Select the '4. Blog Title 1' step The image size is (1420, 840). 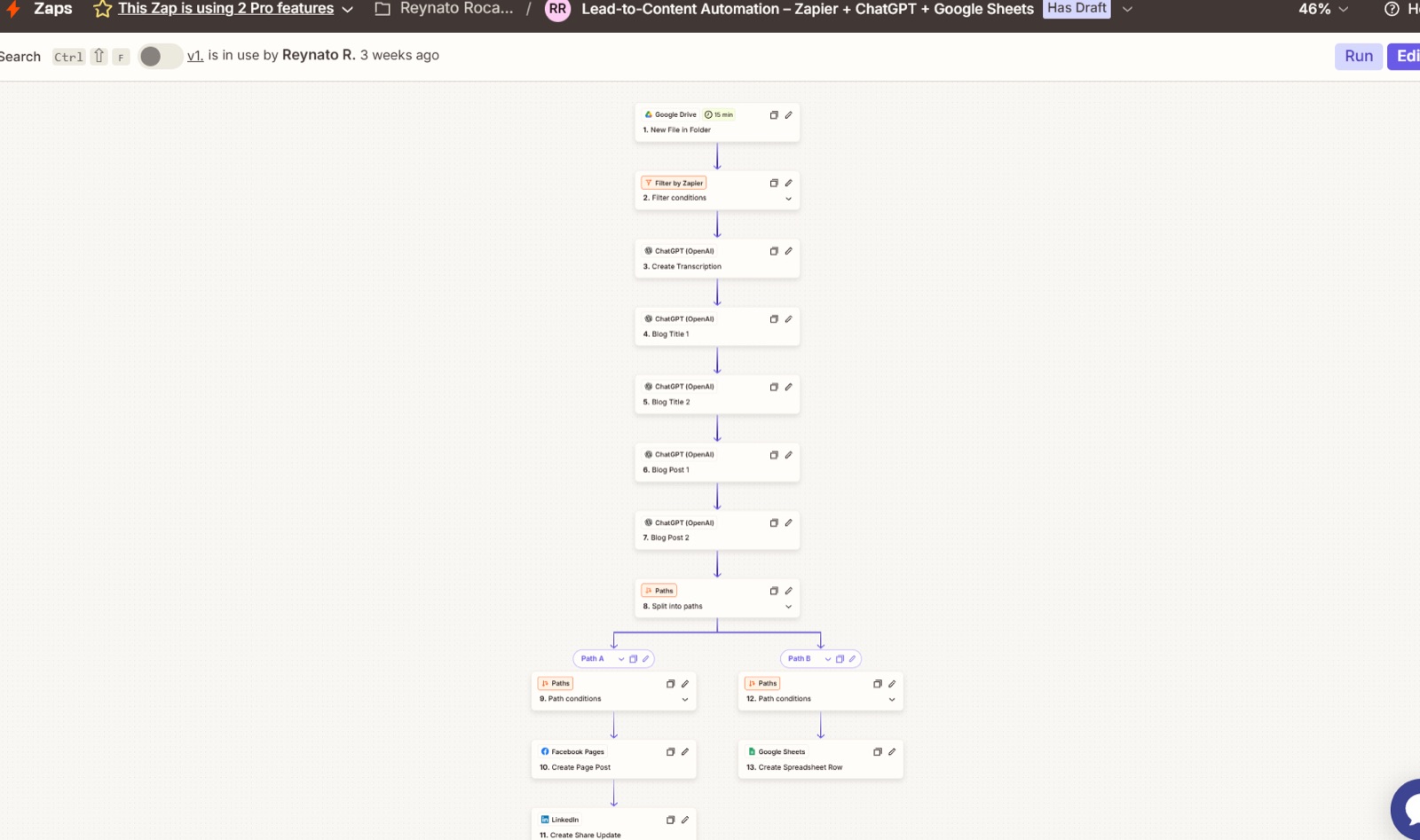[x=717, y=326]
